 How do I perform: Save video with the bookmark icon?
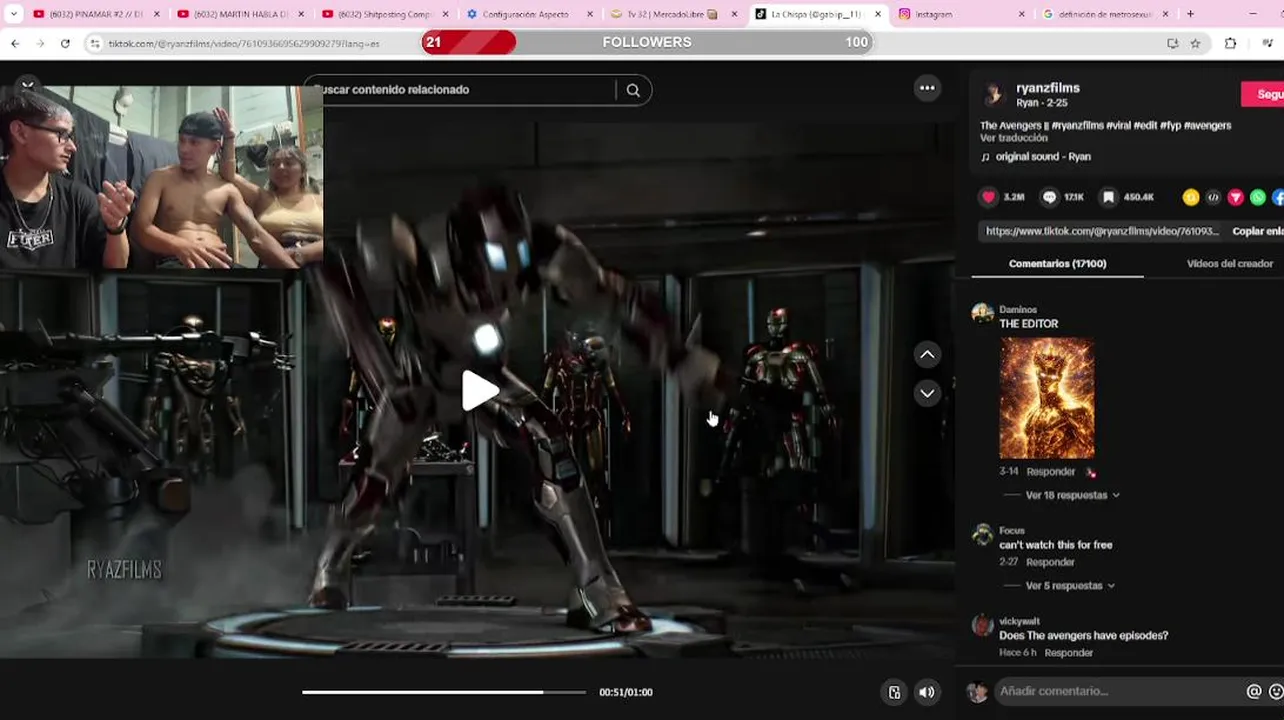point(1108,197)
